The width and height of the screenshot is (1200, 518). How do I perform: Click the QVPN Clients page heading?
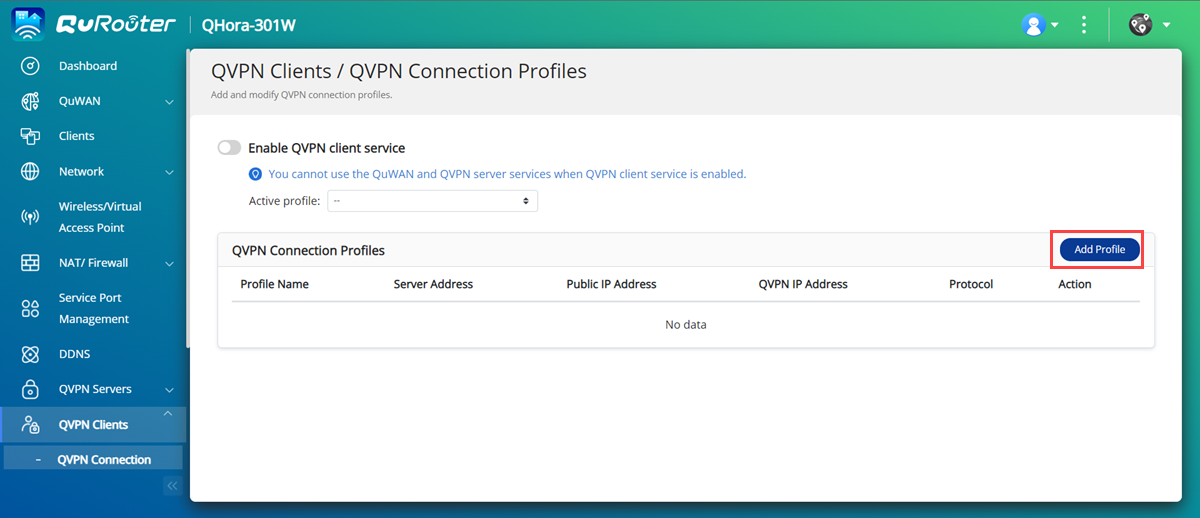point(399,72)
